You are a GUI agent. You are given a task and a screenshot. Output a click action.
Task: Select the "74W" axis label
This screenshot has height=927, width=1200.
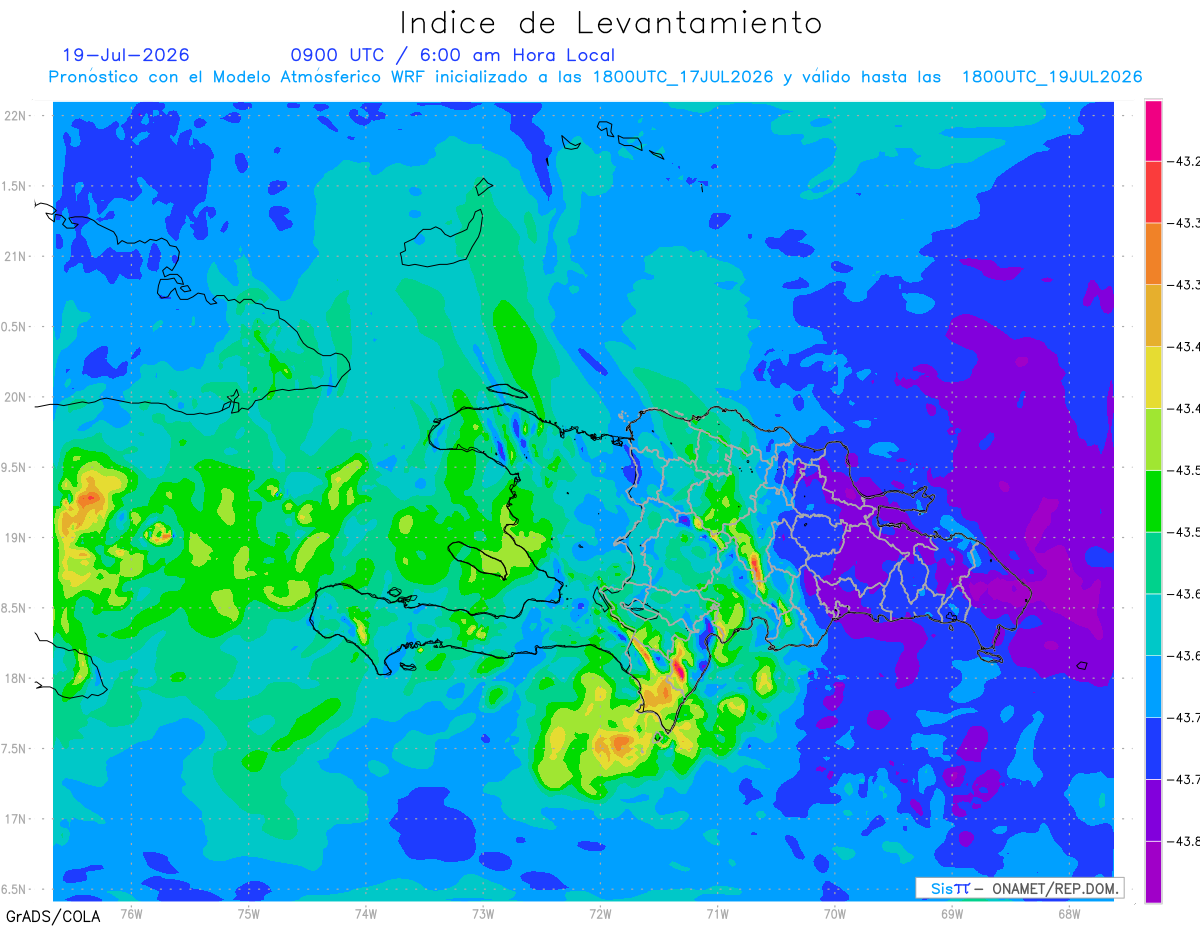tap(366, 914)
